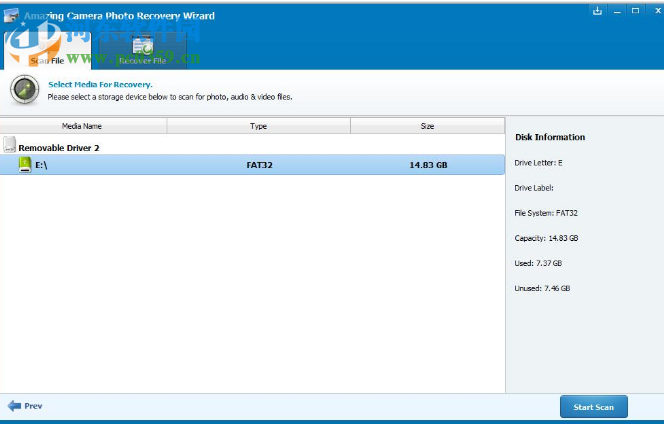The width and height of the screenshot is (664, 424).
Task: Sort by Size column header
Action: point(428,126)
